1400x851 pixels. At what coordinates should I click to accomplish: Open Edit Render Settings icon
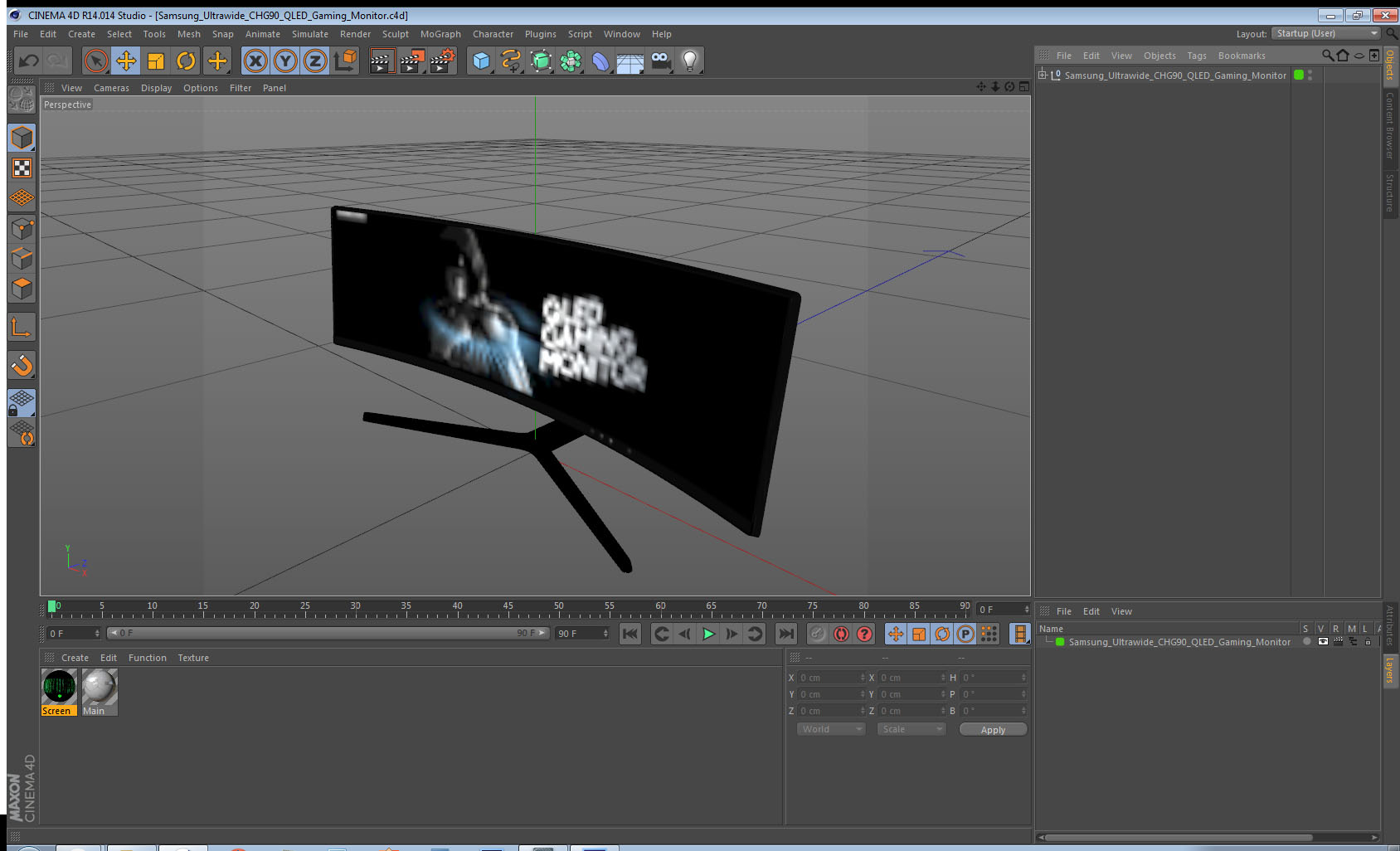(x=443, y=61)
